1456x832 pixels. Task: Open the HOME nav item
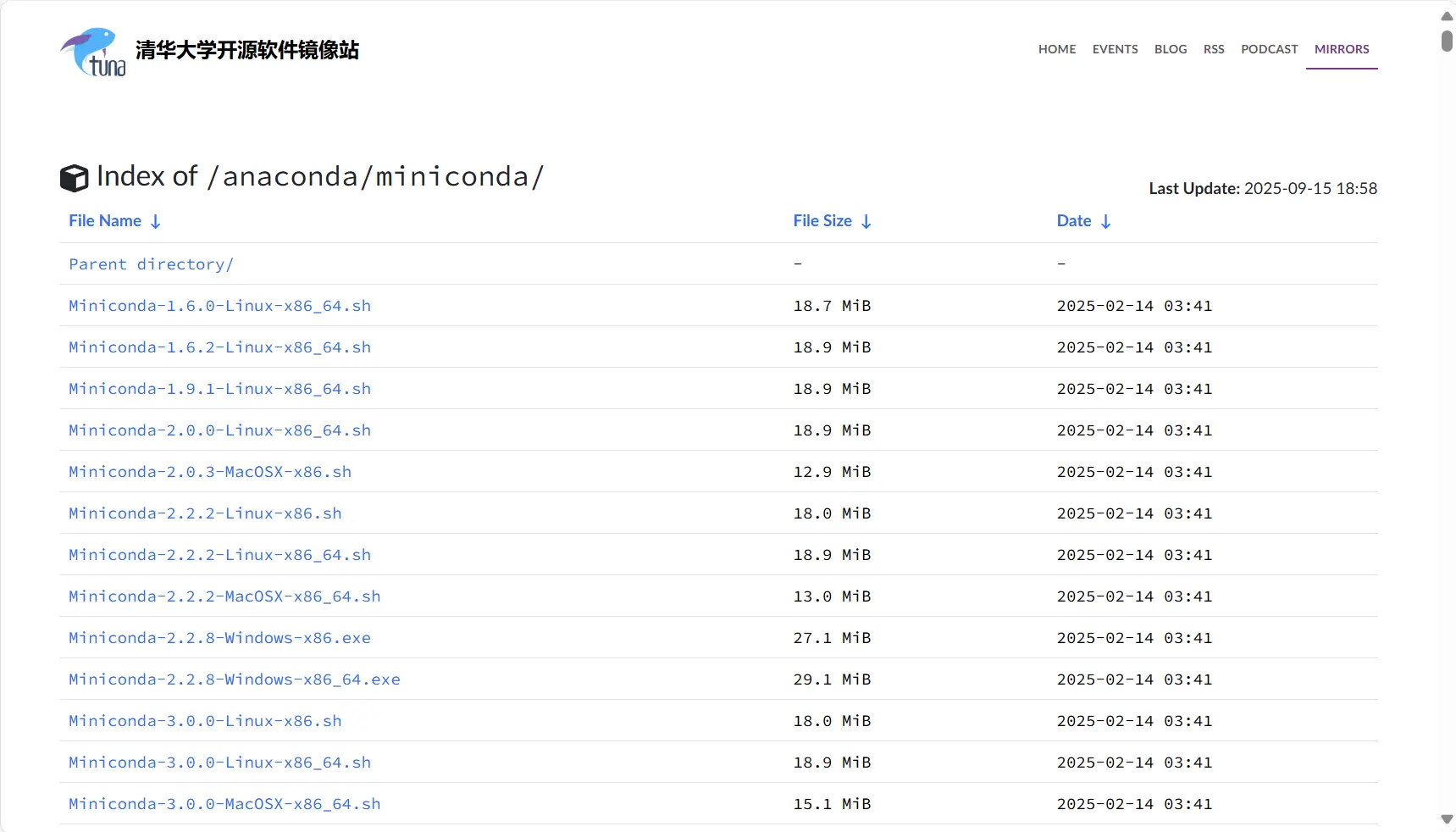tap(1057, 49)
